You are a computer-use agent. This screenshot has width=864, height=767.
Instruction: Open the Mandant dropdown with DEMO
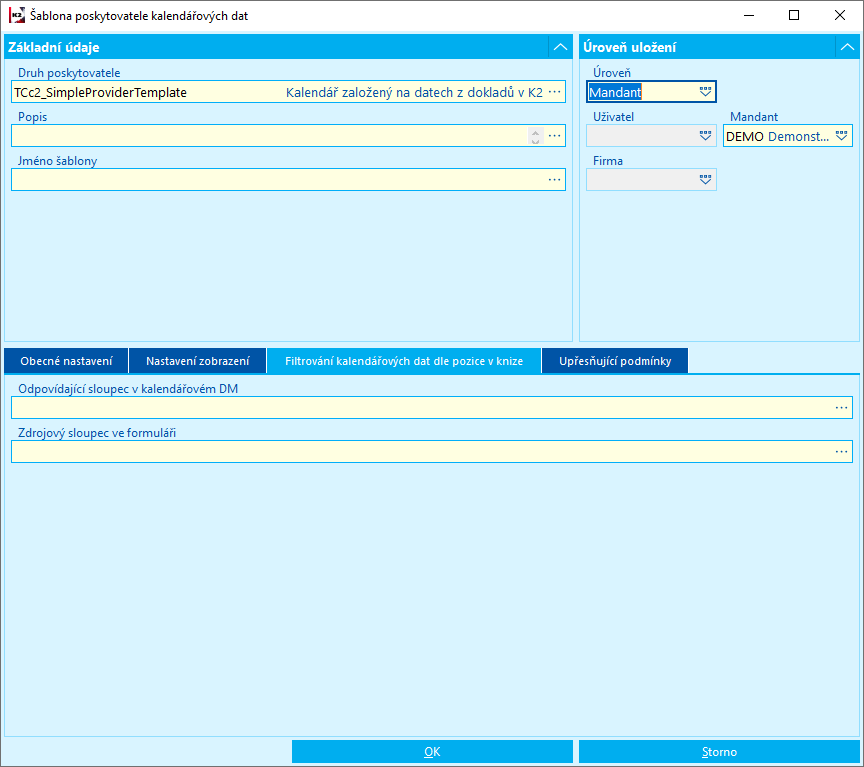[x=841, y=136]
